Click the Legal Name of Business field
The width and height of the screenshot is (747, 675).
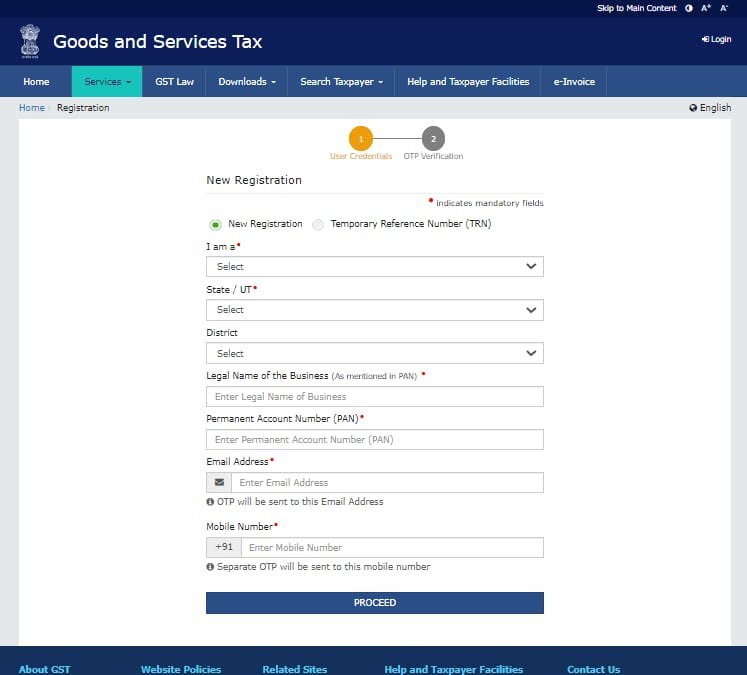pyautogui.click(x=374, y=396)
